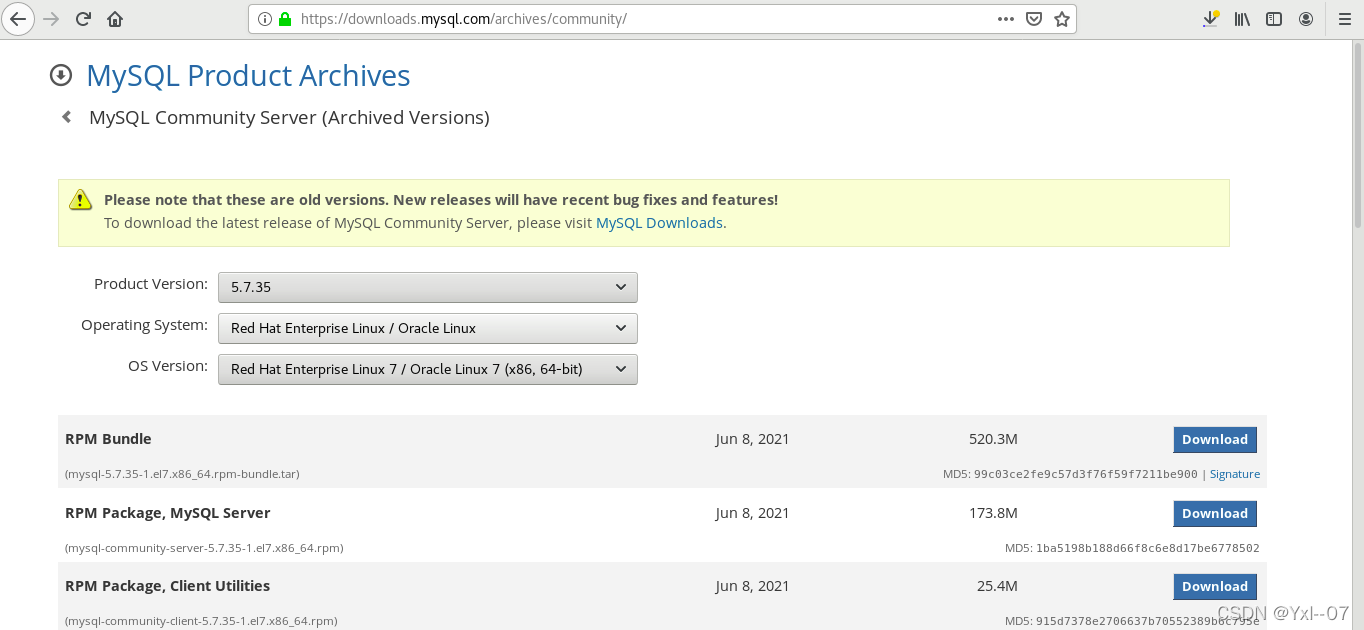Bookmark this page with the star

[1062, 19]
